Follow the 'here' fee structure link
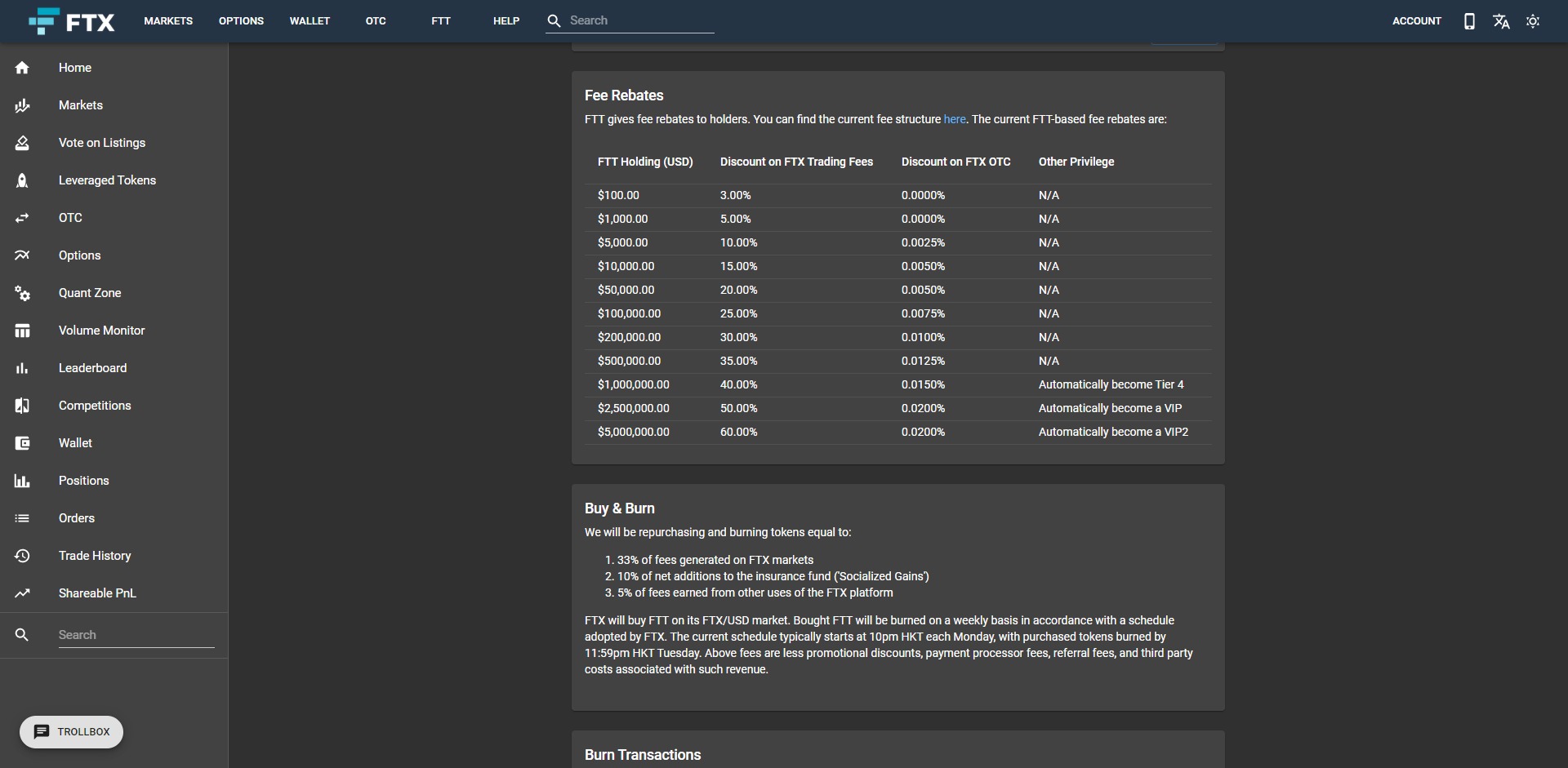The image size is (1568, 768). click(x=955, y=119)
